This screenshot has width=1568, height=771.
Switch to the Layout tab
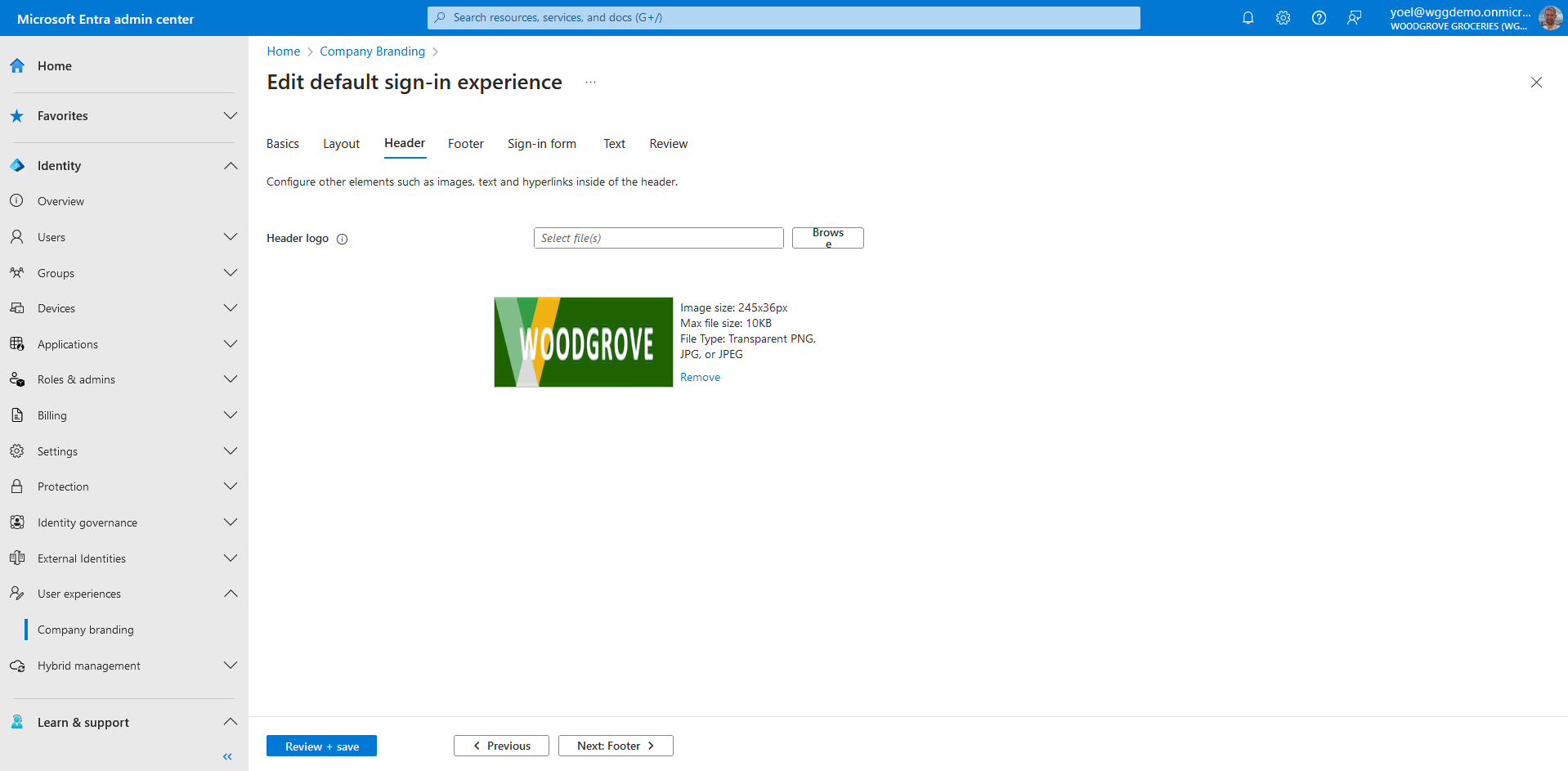pos(341,144)
